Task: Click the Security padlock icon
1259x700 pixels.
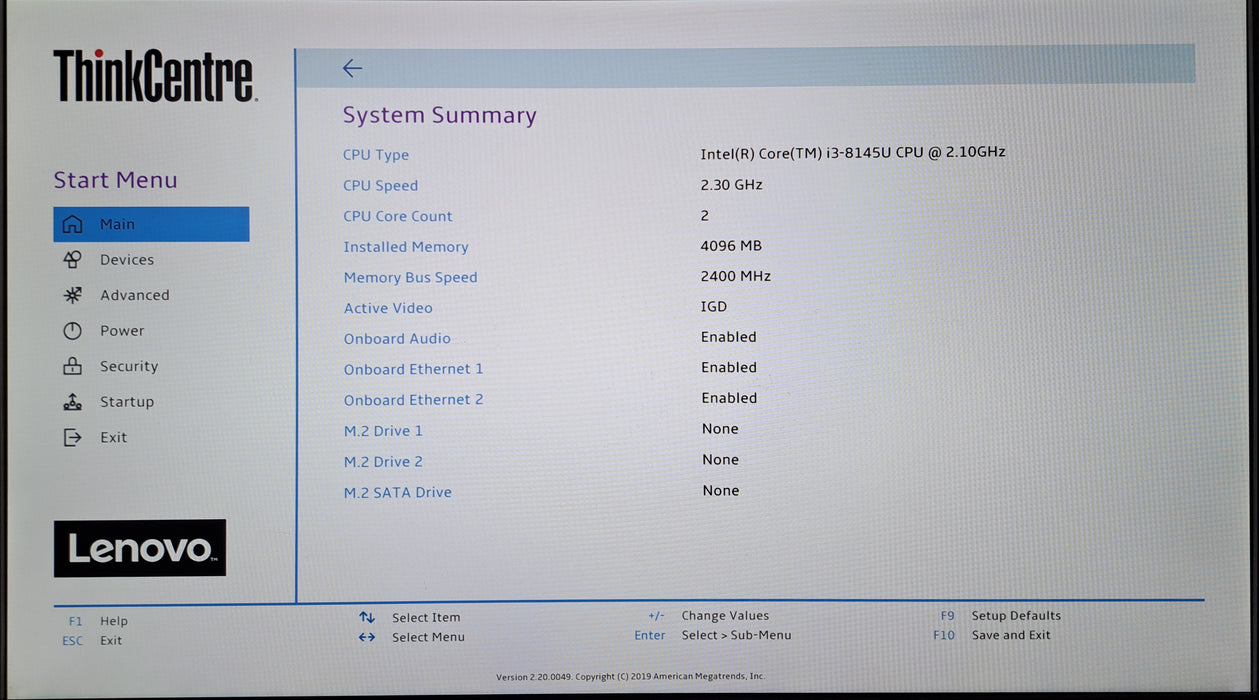Action: (72, 366)
